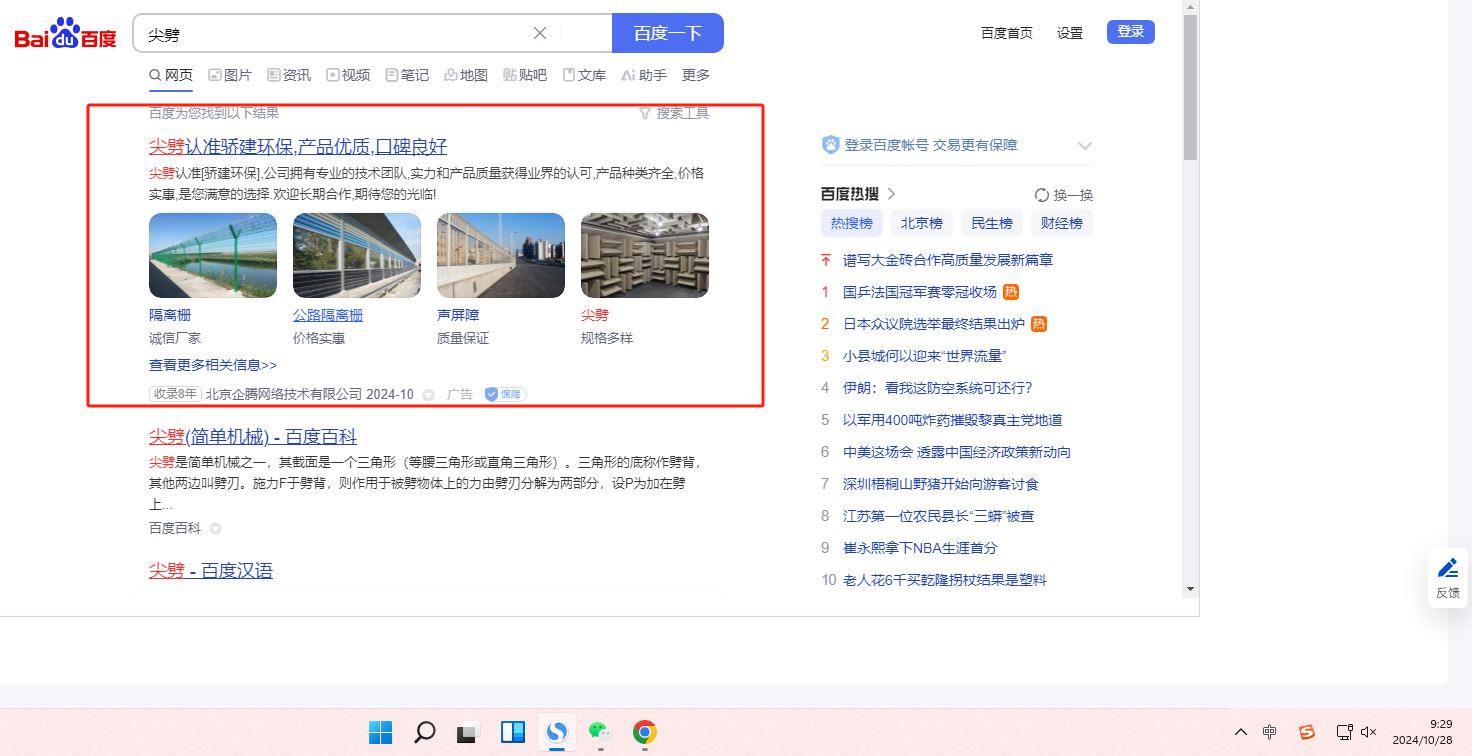Show hidden system tray icons
Image resolution: width=1472 pixels, height=756 pixels.
click(1240, 732)
